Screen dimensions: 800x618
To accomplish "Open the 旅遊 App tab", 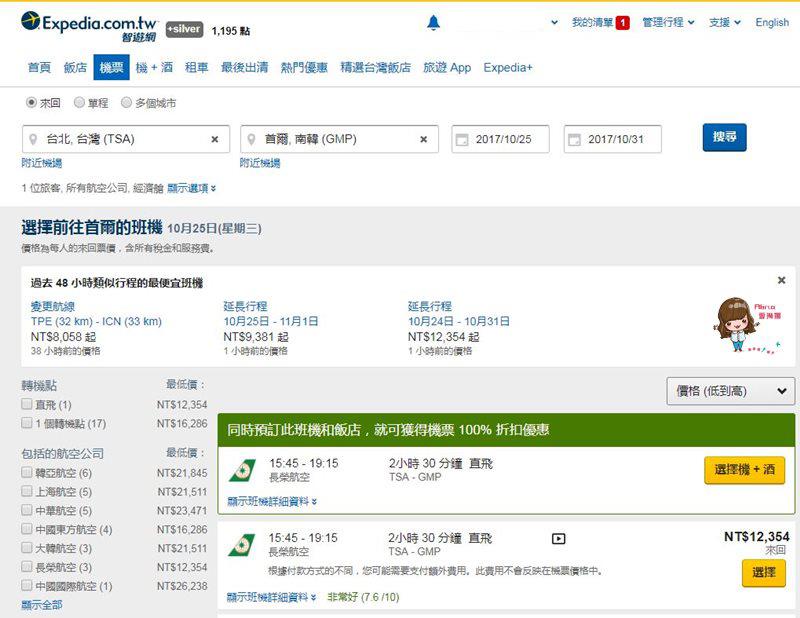I will 447,67.
